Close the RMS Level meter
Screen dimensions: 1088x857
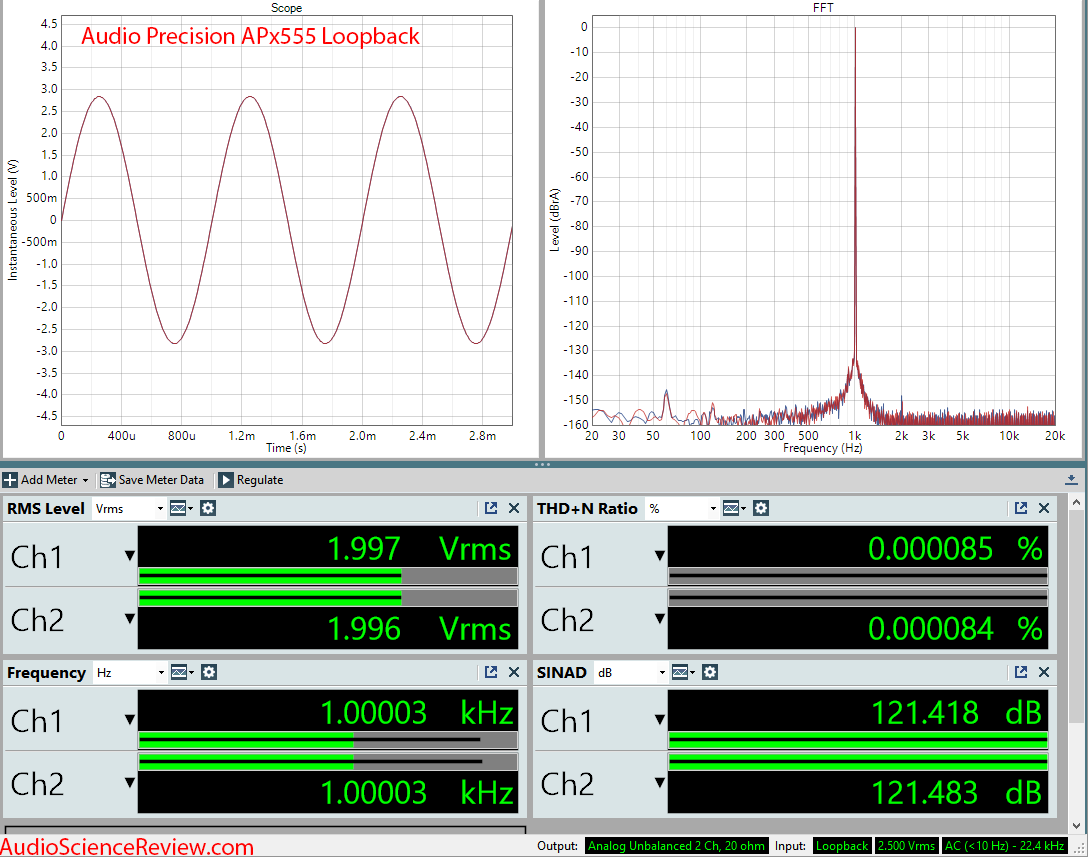click(514, 508)
